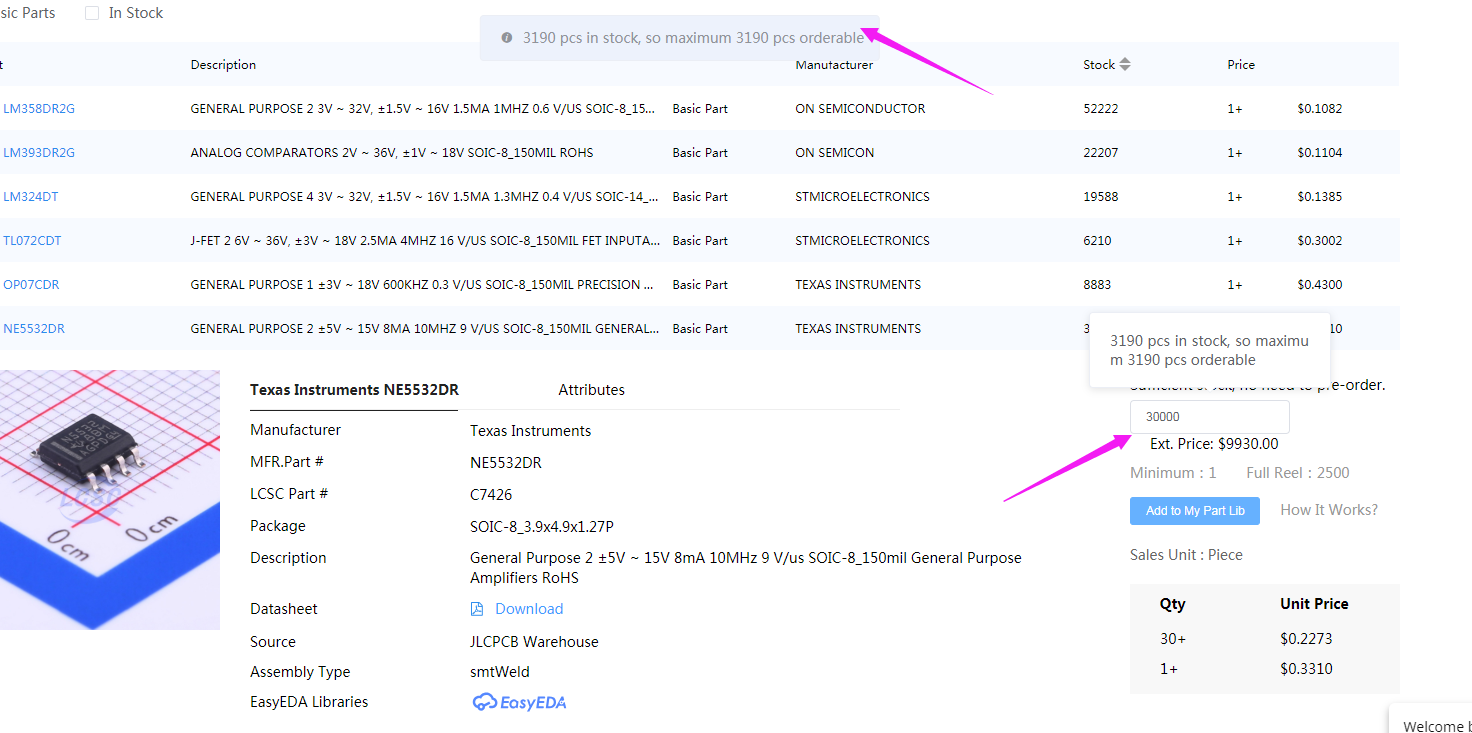Image resolution: width=1472 pixels, height=733 pixels.
Task: Click the Stock column header
Action: pos(1098,65)
